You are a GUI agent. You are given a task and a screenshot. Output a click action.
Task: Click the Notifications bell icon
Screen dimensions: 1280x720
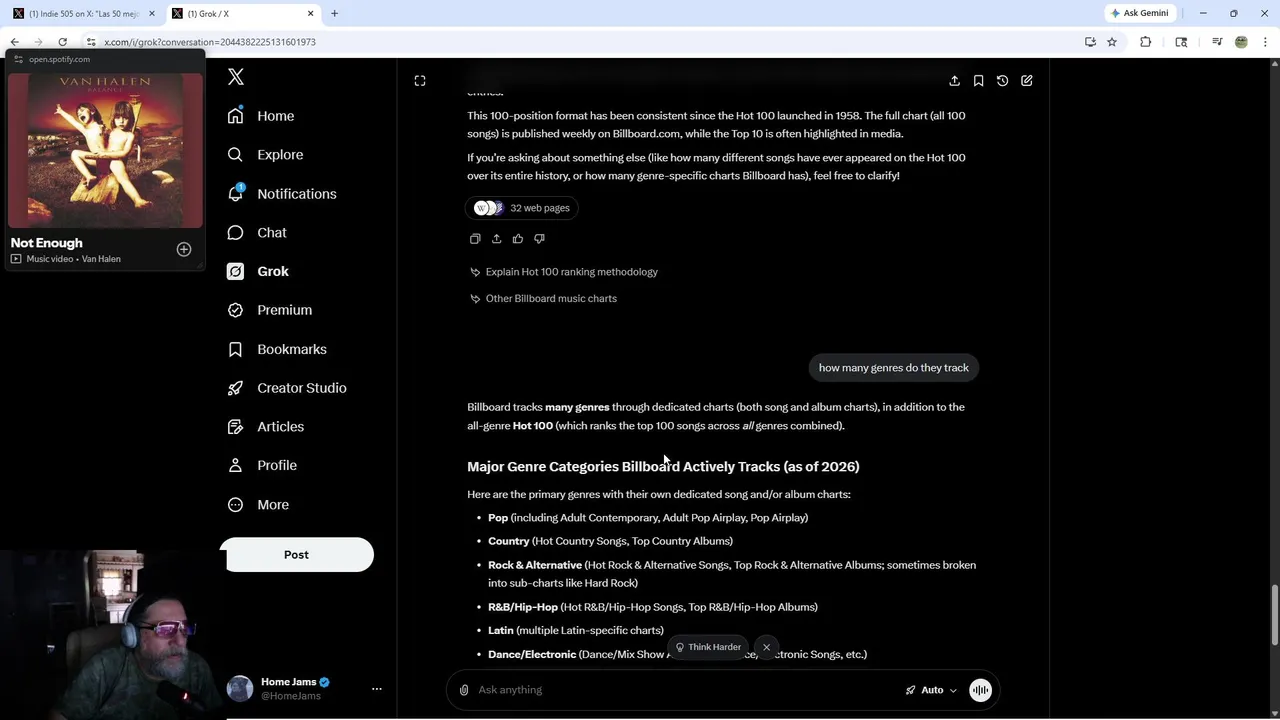click(x=235, y=194)
